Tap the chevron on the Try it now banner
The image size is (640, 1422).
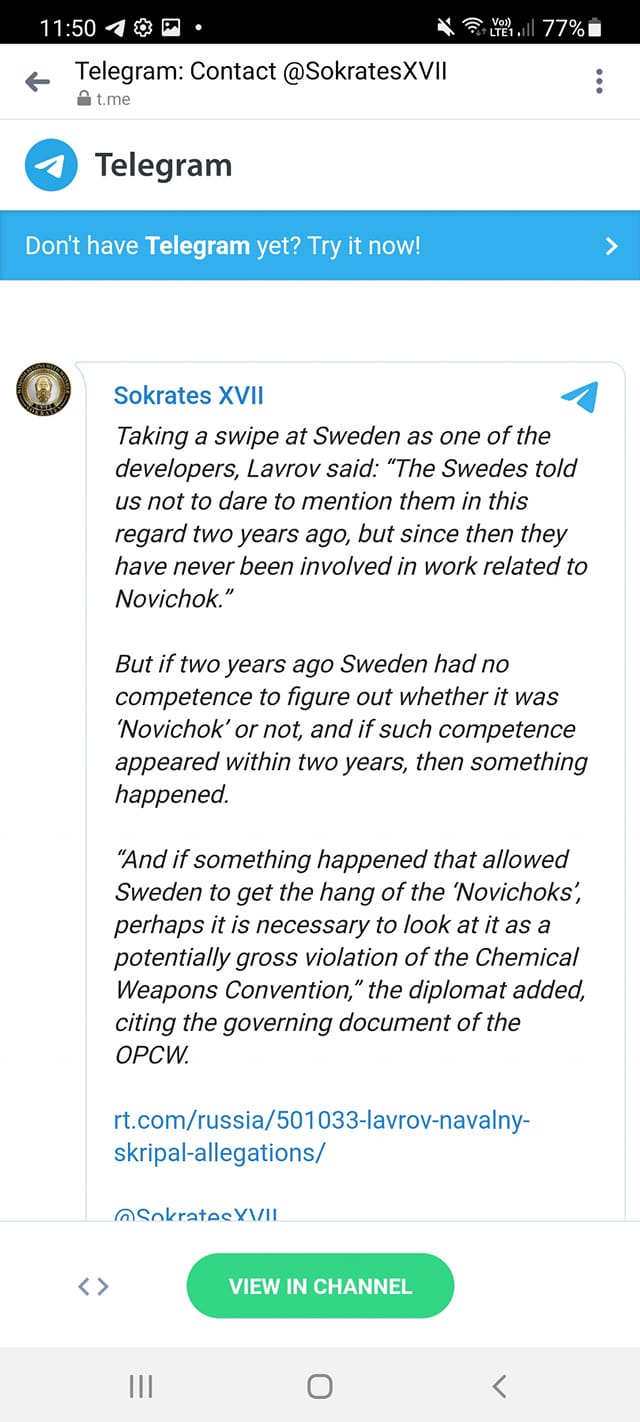click(611, 245)
